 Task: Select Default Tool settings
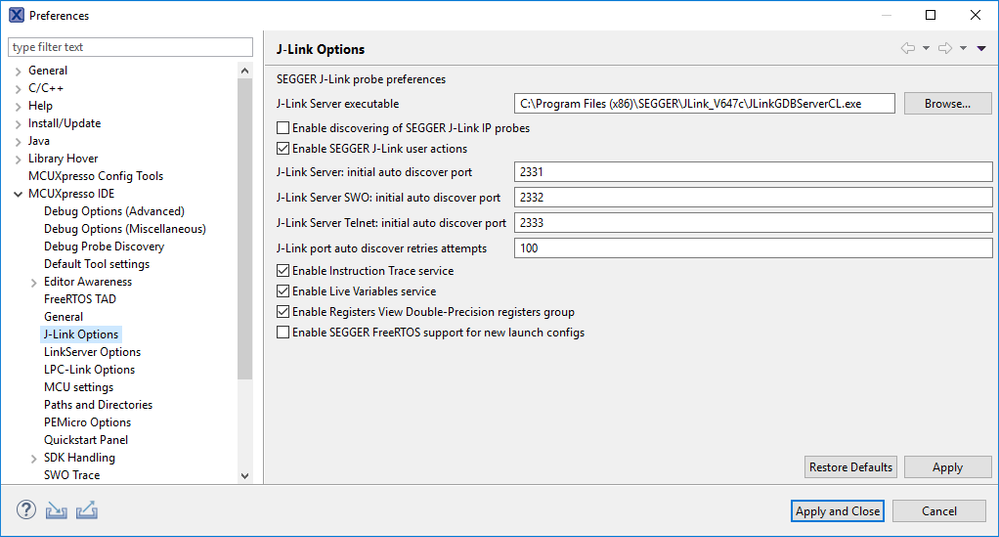point(97,264)
